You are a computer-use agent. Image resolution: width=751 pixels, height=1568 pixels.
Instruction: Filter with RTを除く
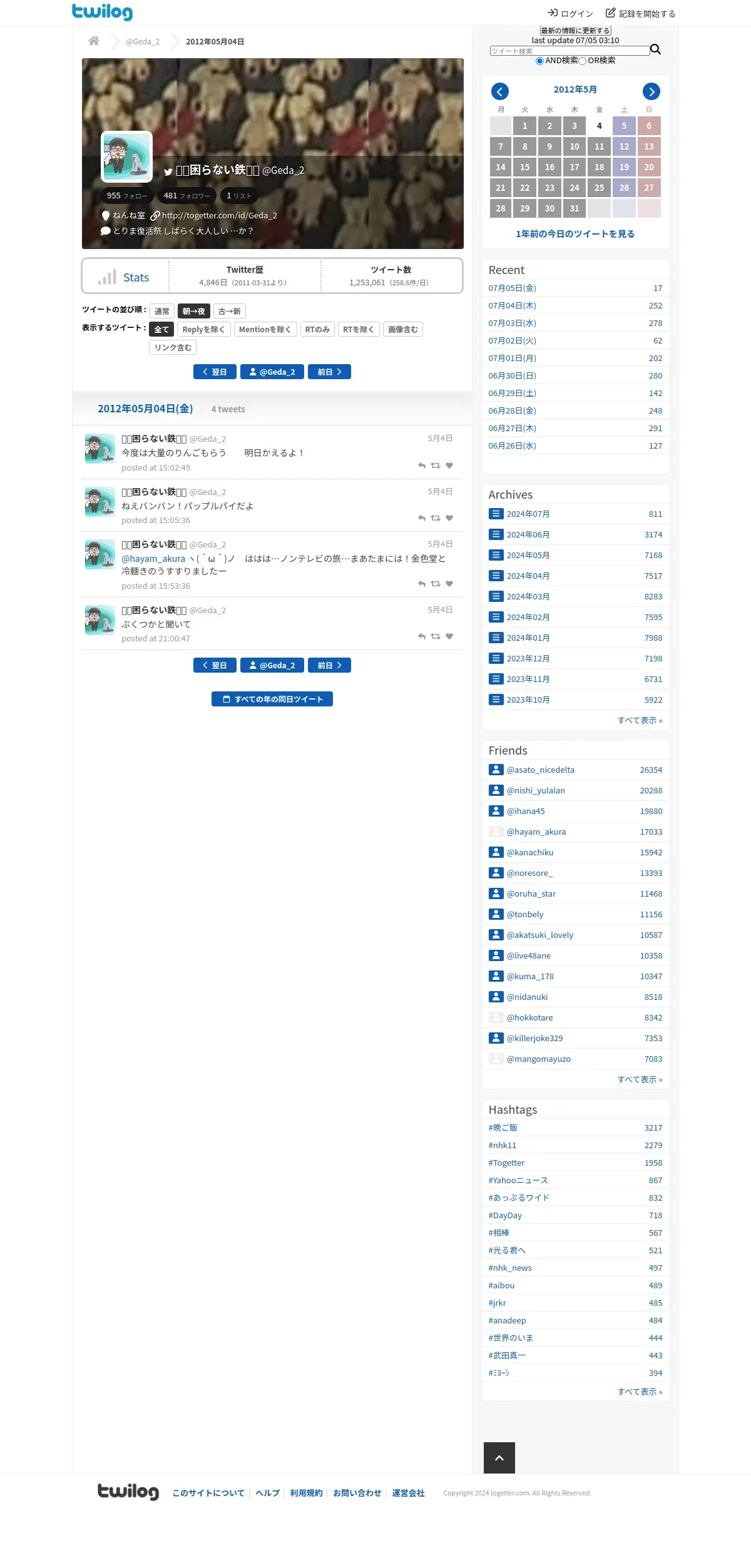(x=359, y=329)
